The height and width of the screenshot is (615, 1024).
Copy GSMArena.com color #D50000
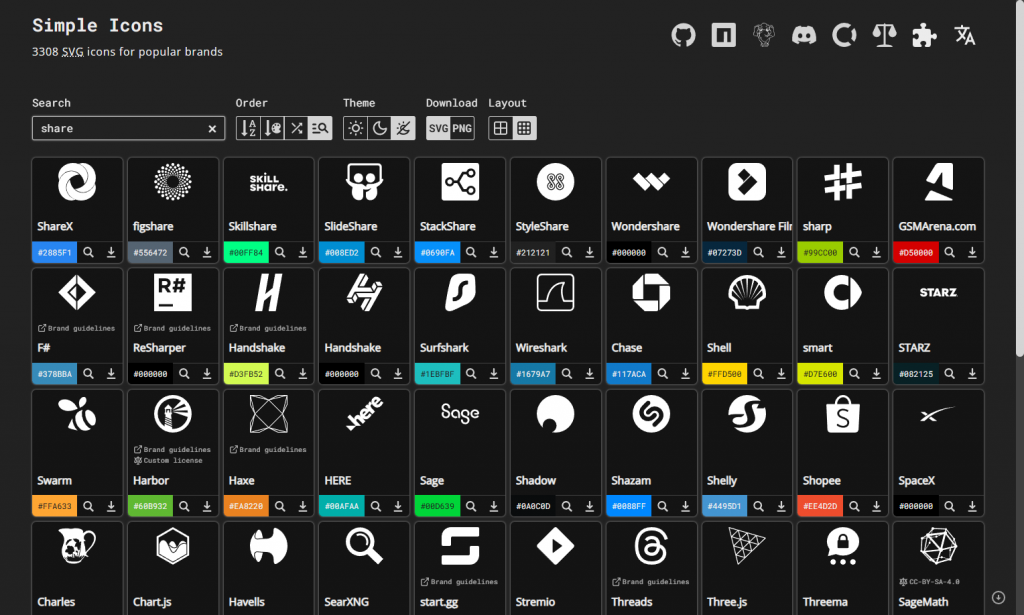click(x=916, y=253)
